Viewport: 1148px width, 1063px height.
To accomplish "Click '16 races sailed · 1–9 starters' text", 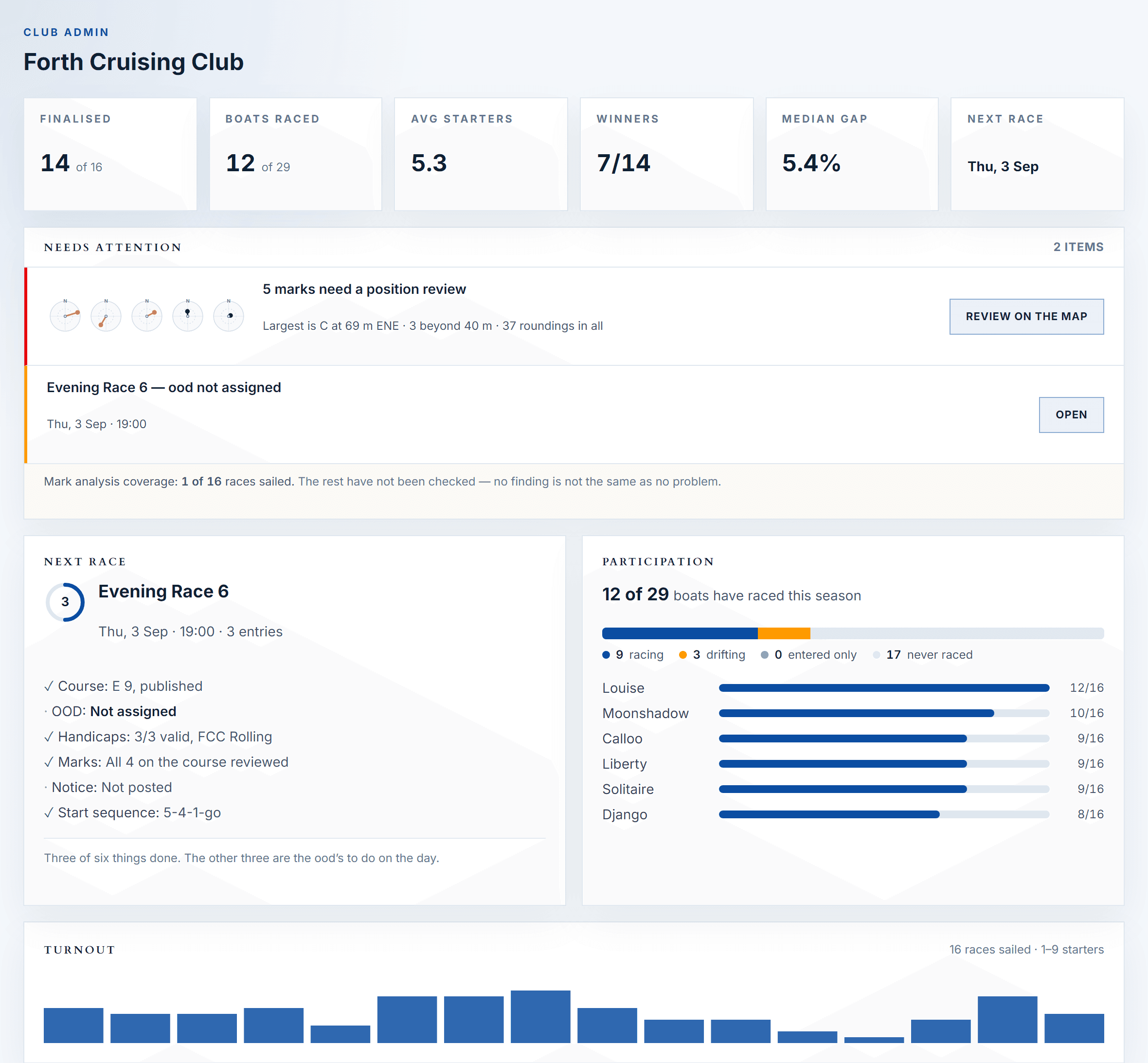I will 1027,950.
